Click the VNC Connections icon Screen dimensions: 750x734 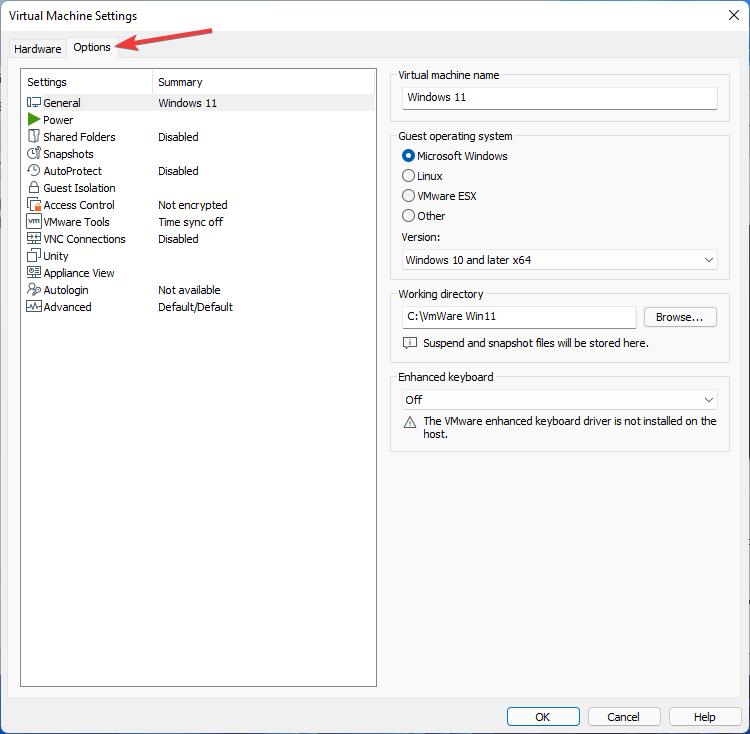tap(34, 238)
